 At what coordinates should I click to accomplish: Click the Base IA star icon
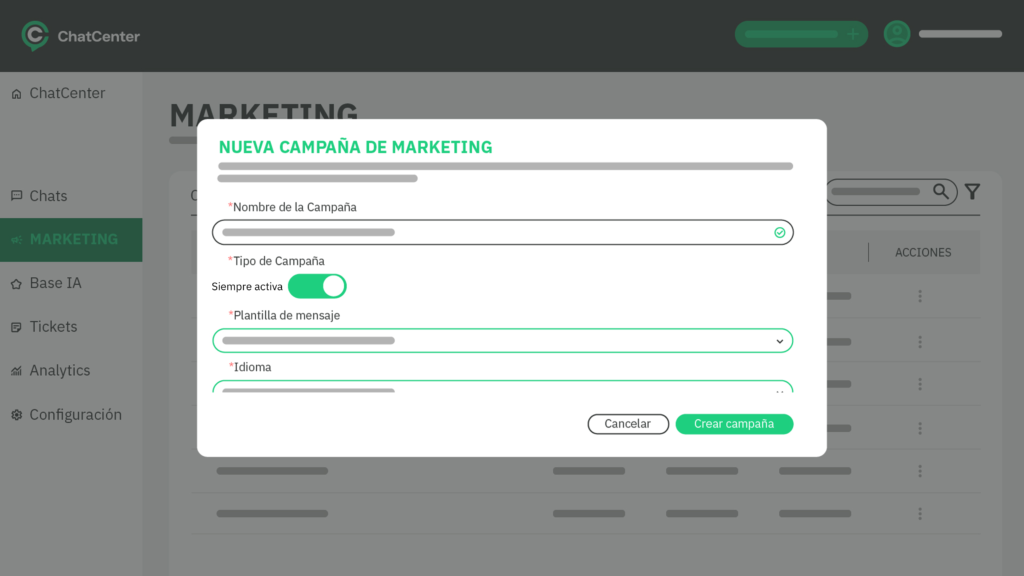coord(16,284)
